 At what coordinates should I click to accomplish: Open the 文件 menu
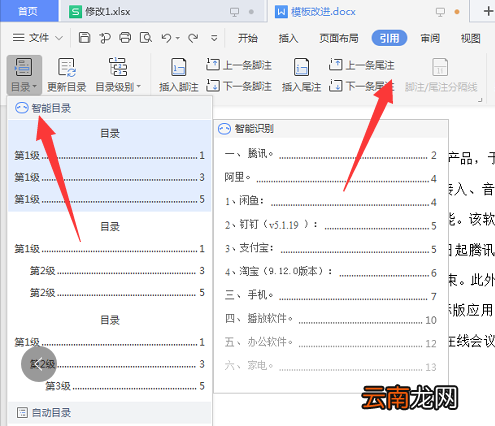(x=31, y=38)
